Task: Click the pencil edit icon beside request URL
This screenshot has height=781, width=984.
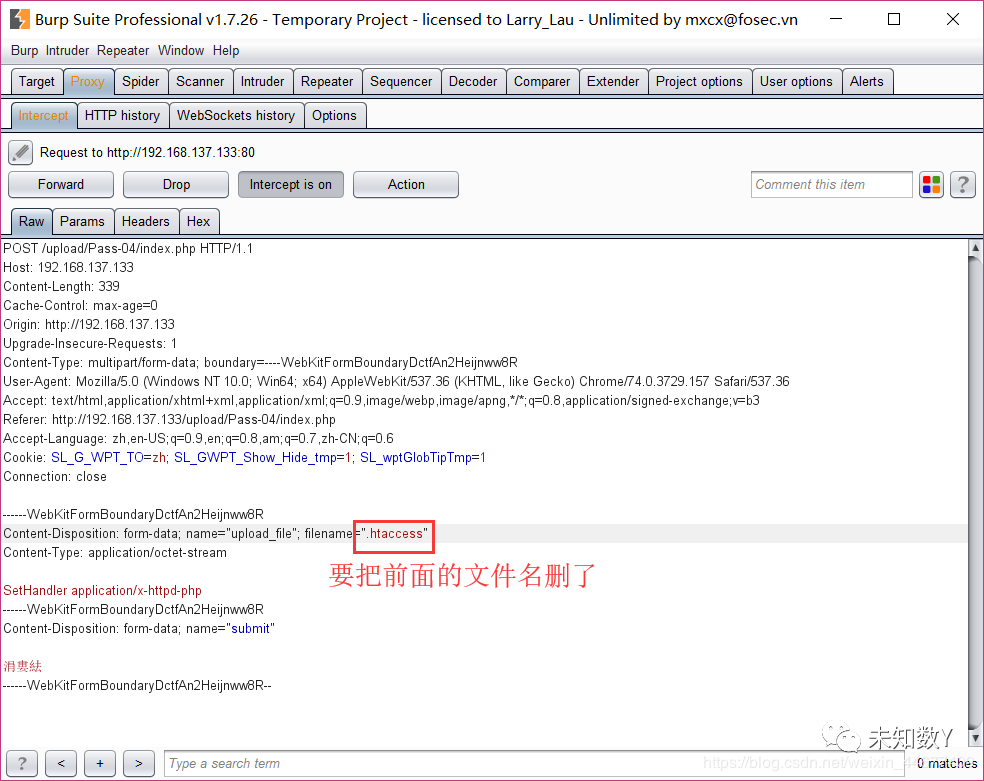Action: click(x=21, y=152)
